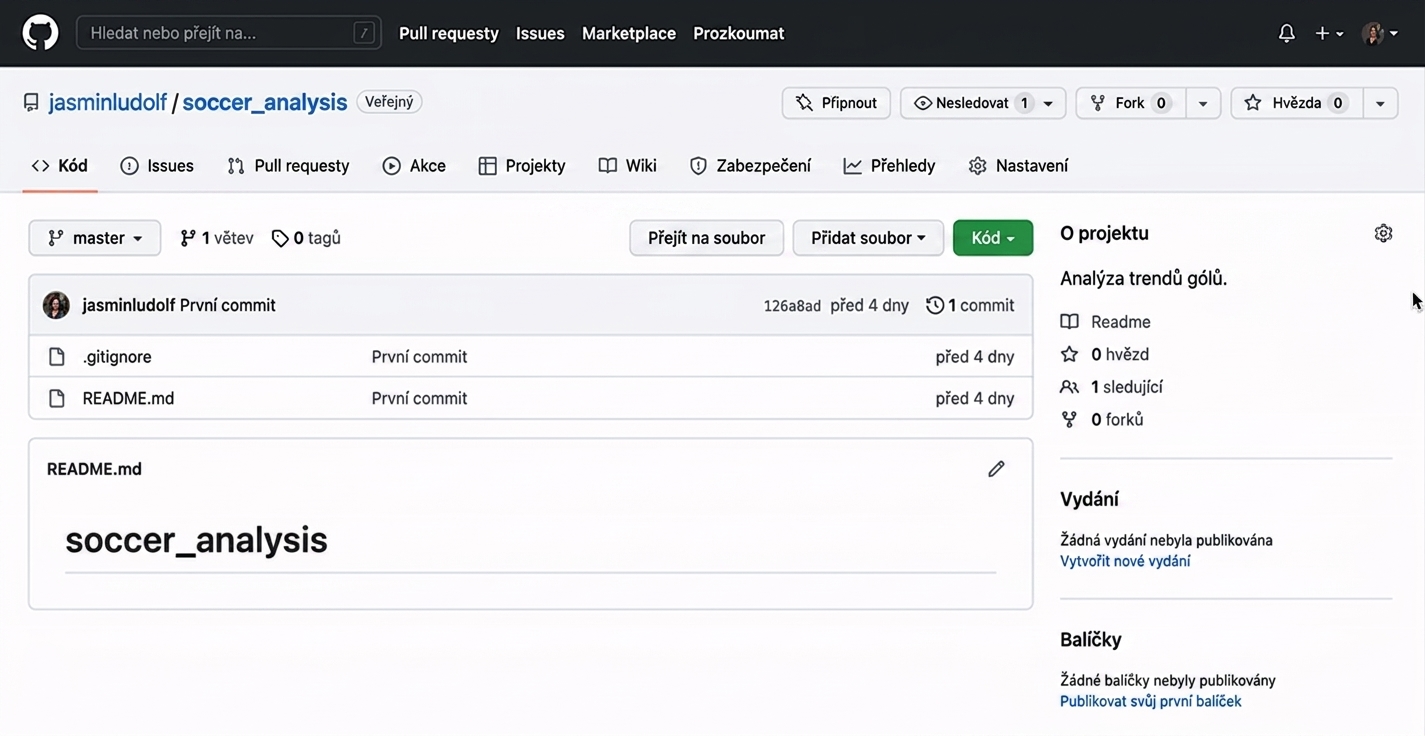Open the Nastavení tab
The image size is (1425, 736).
[1019, 166]
